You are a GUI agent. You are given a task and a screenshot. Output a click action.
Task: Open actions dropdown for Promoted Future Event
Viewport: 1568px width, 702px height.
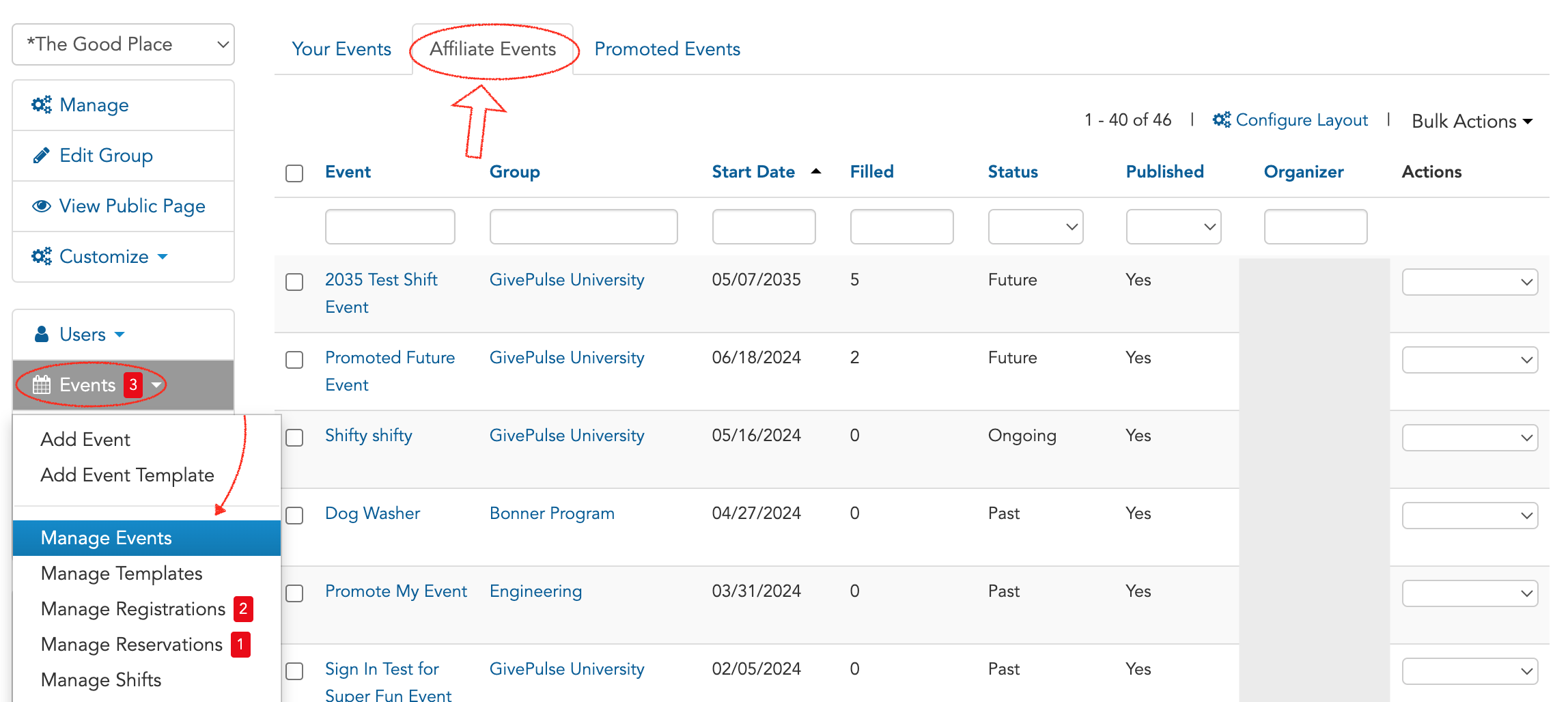[x=1470, y=360]
